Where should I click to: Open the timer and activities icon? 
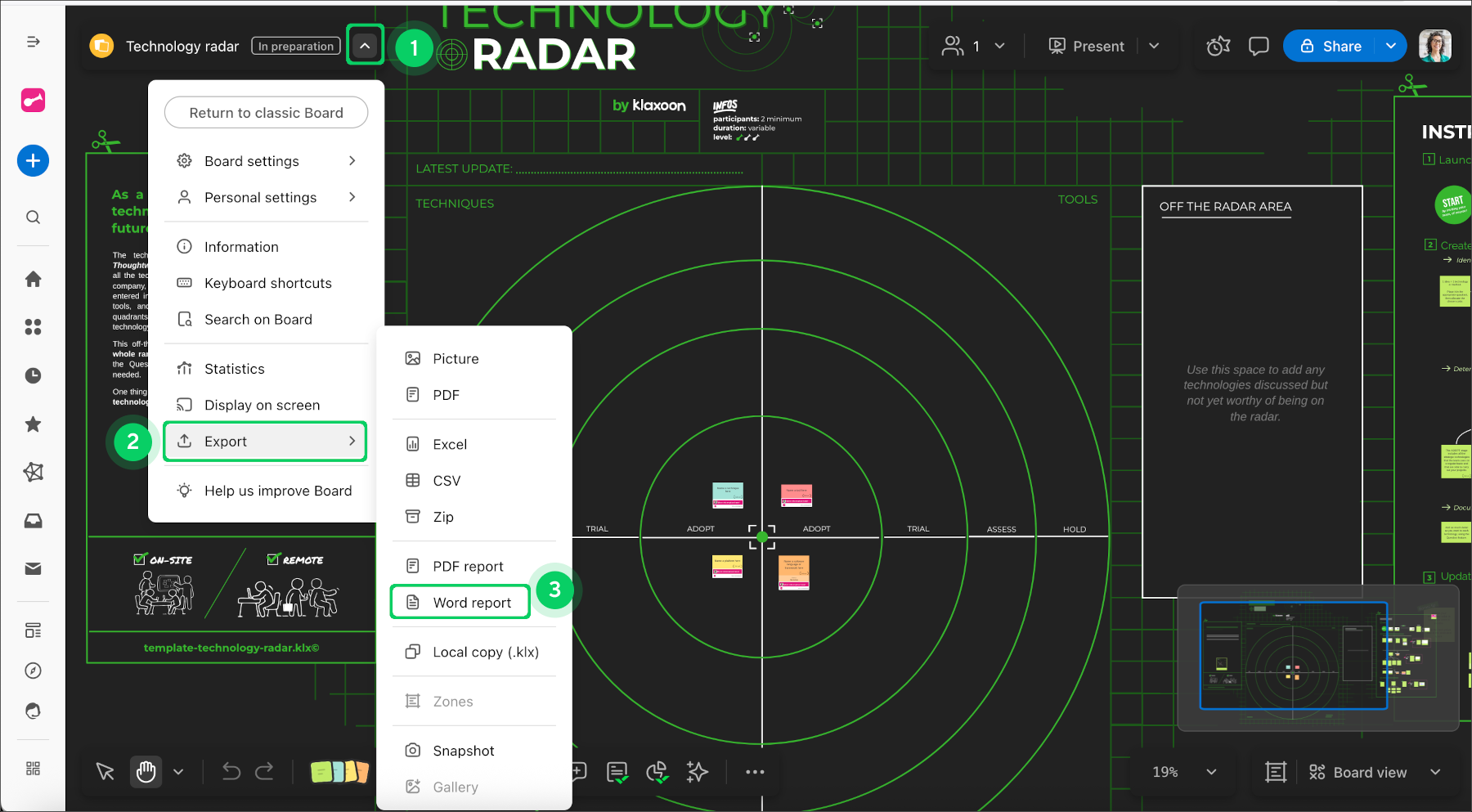pyautogui.click(x=1218, y=47)
